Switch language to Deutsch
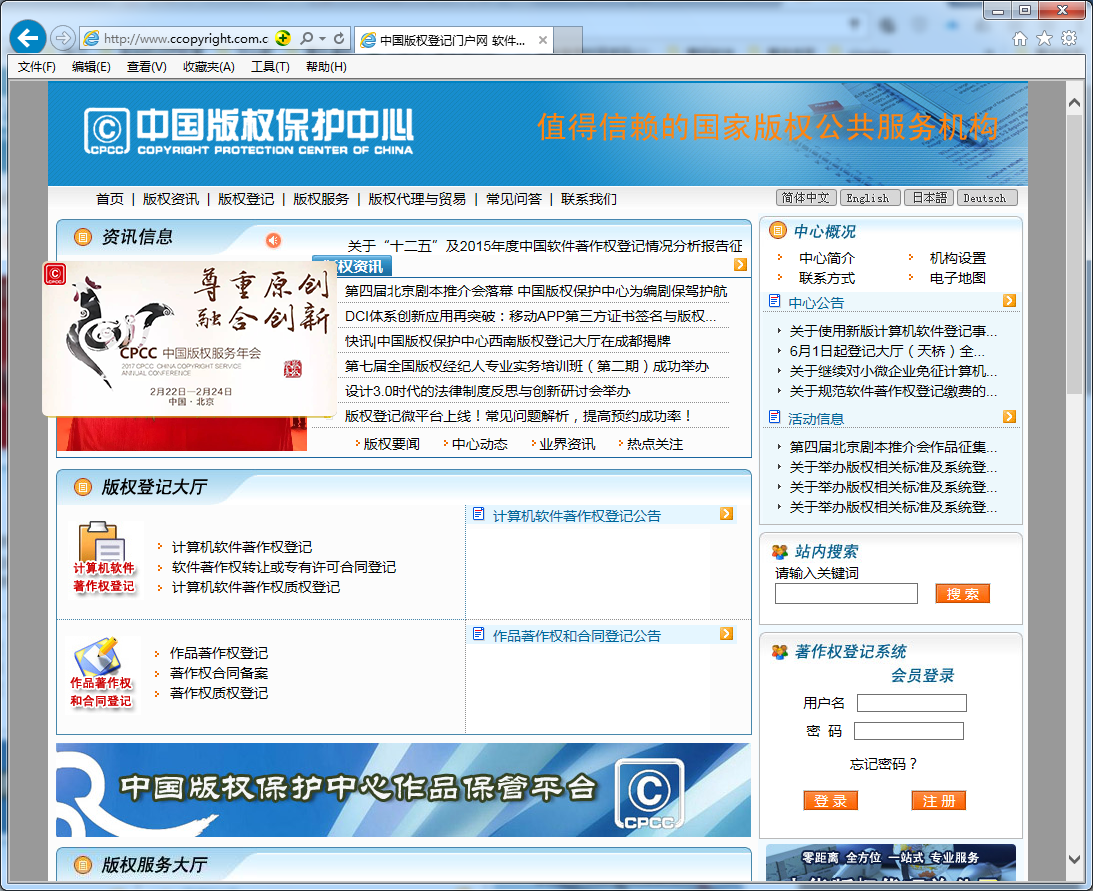The height and width of the screenshot is (891, 1093). point(986,198)
